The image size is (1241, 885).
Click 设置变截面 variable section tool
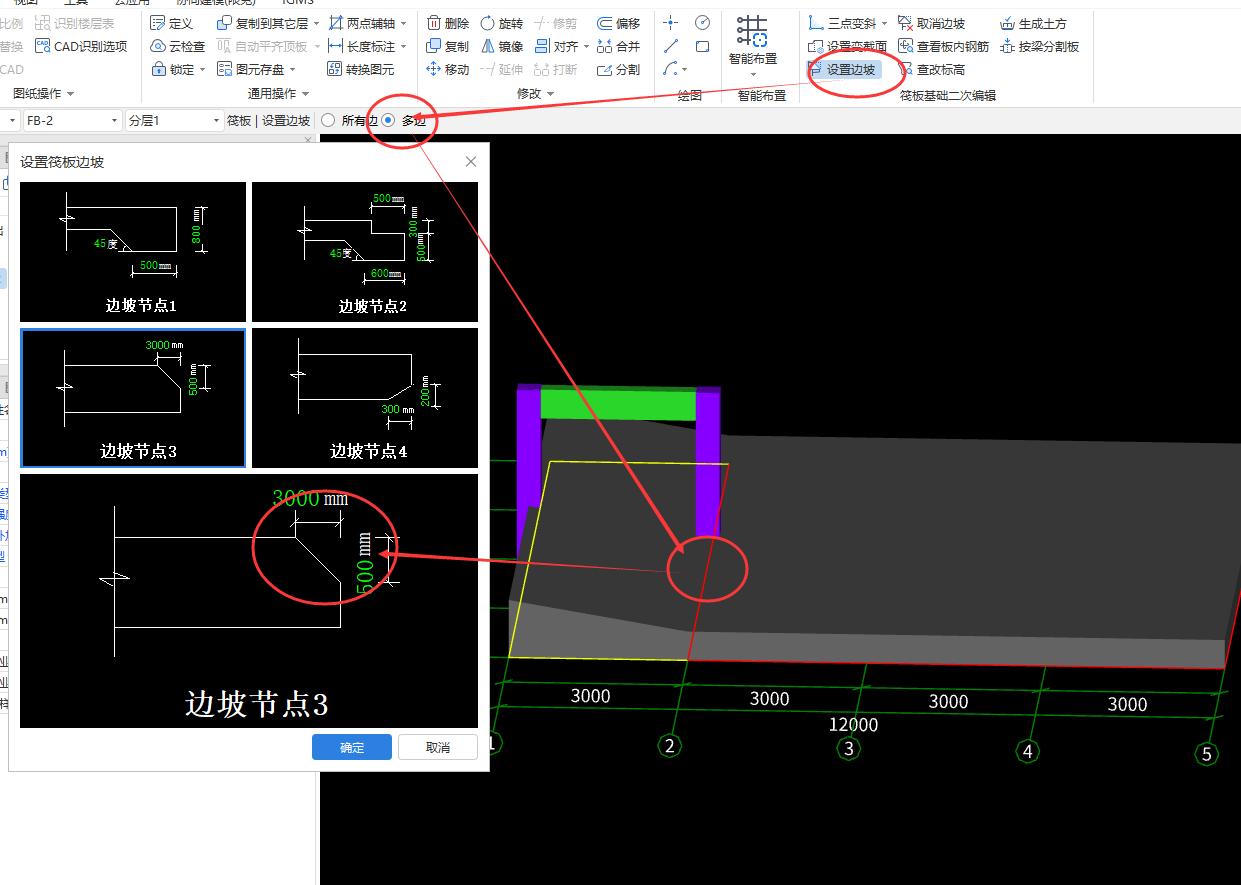click(847, 46)
